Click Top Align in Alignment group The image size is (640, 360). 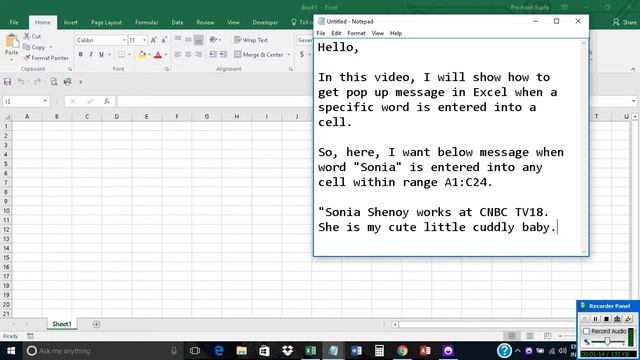[x=178, y=40]
